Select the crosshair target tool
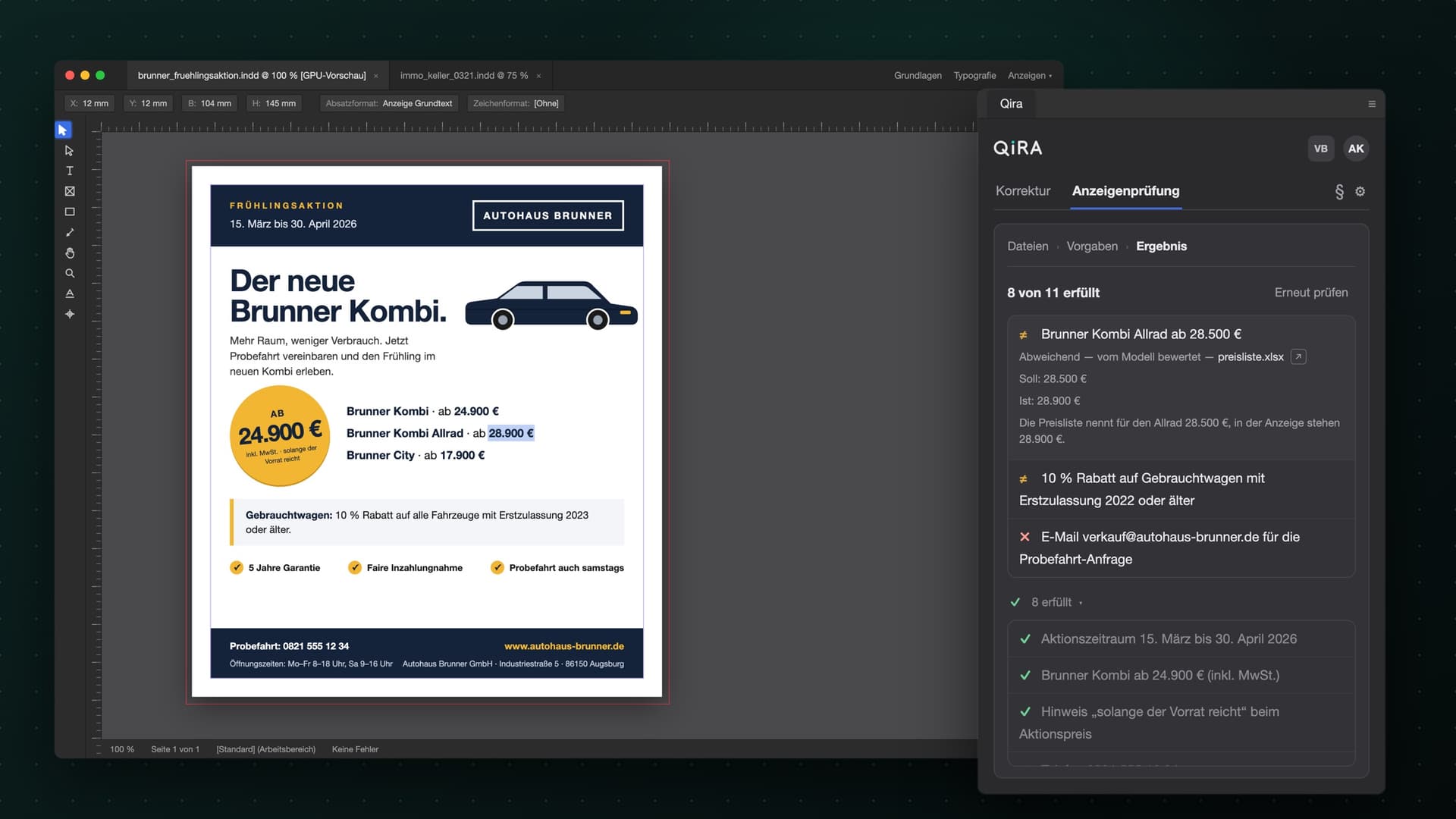The width and height of the screenshot is (1456, 819). [70, 315]
